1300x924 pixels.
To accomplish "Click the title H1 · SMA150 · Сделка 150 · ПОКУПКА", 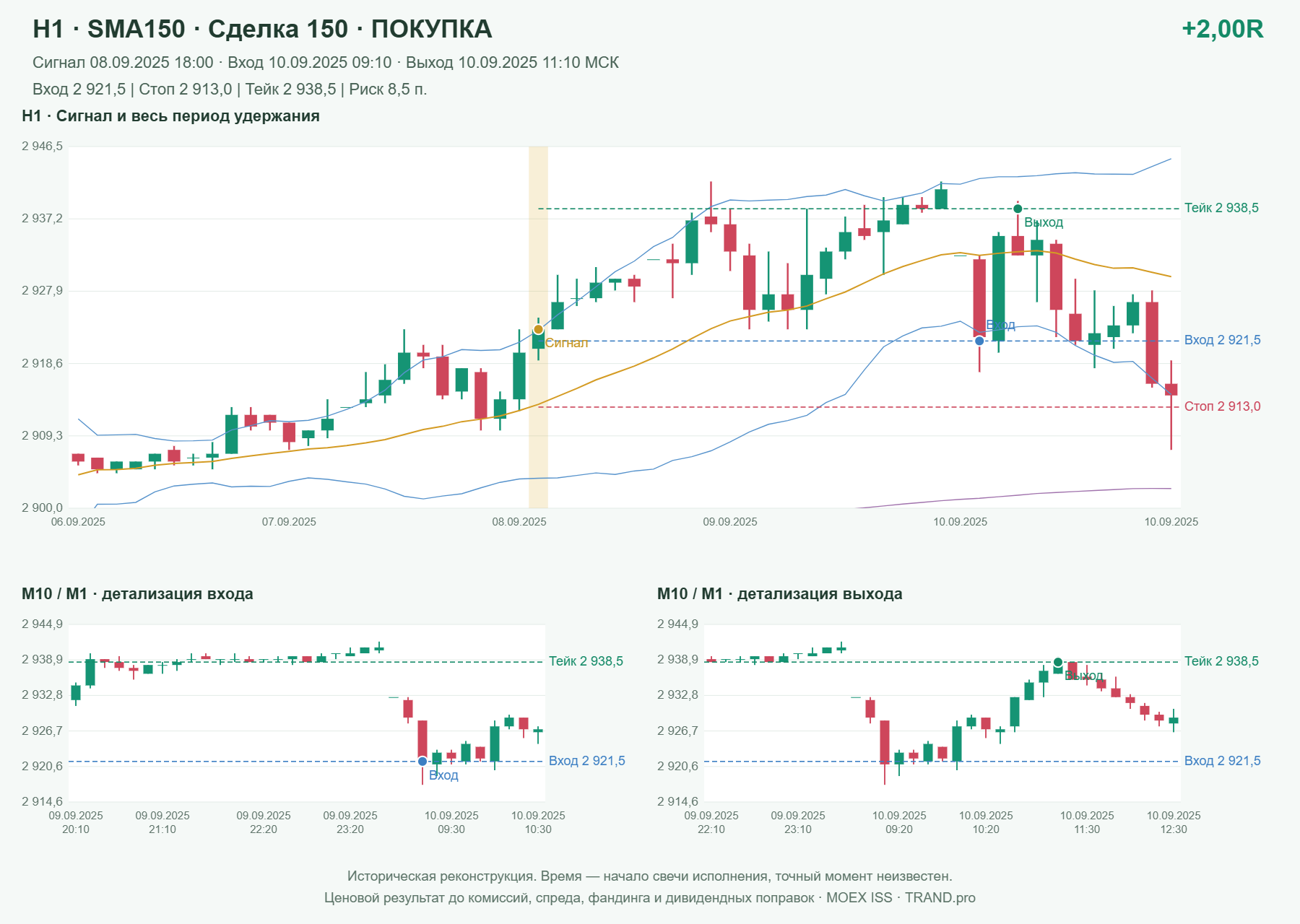I will click(262, 29).
